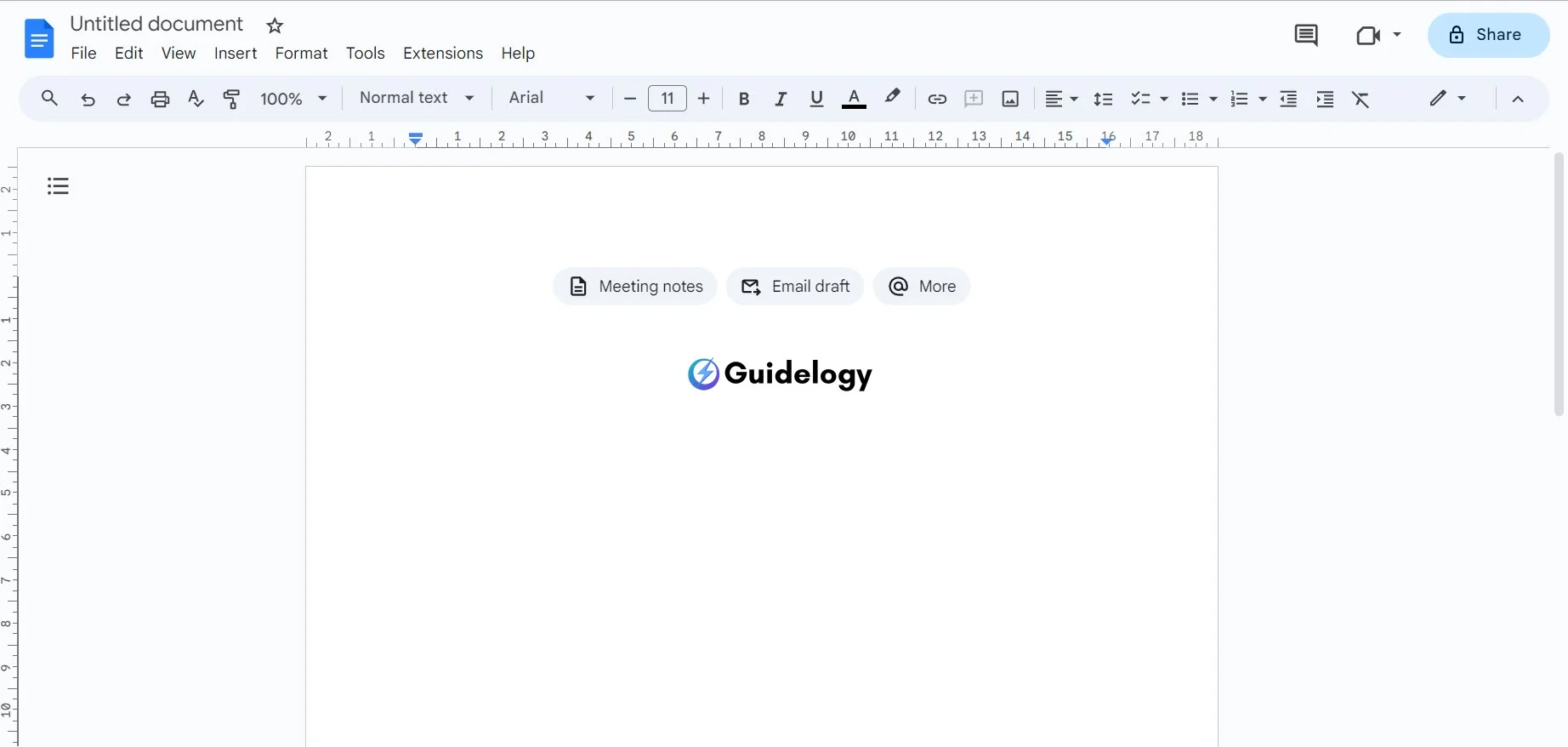
Task: Star the Untitled document
Action: pyautogui.click(x=275, y=26)
